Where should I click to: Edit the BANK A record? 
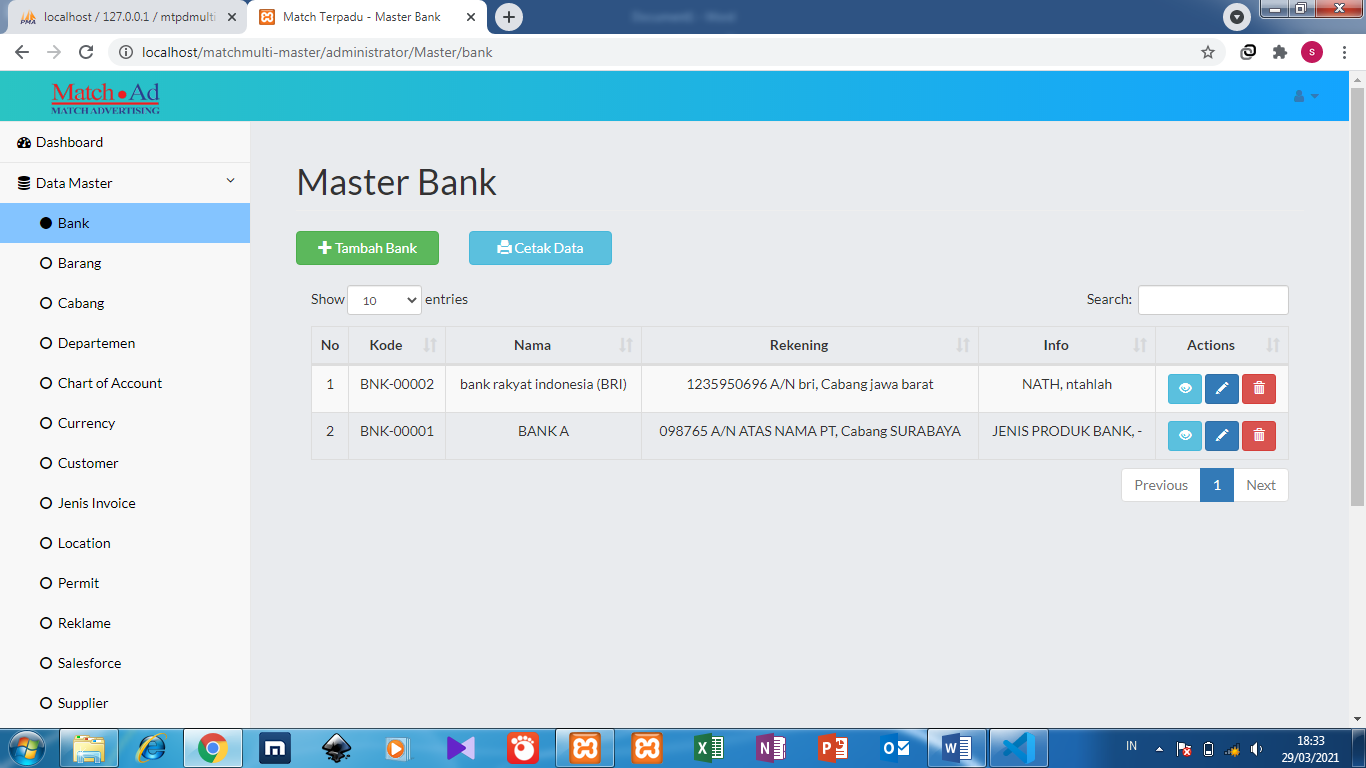click(x=1221, y=436)
